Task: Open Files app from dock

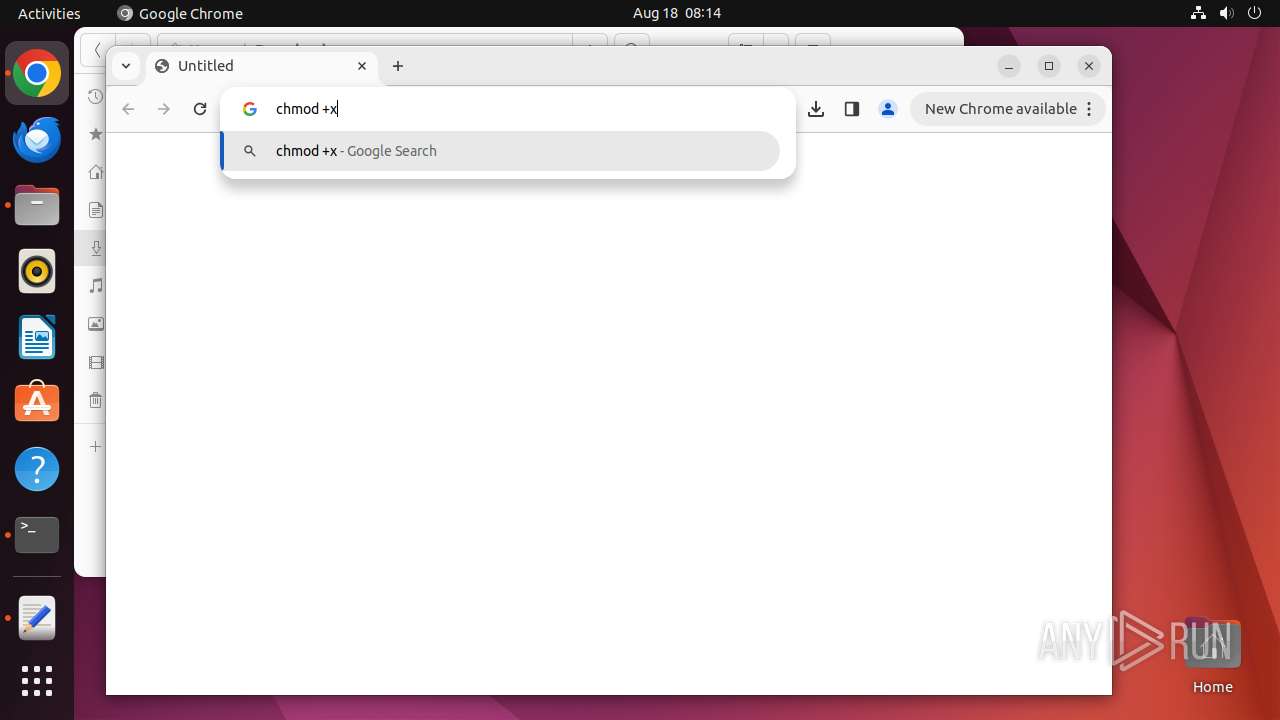Action: click(37, 206)
